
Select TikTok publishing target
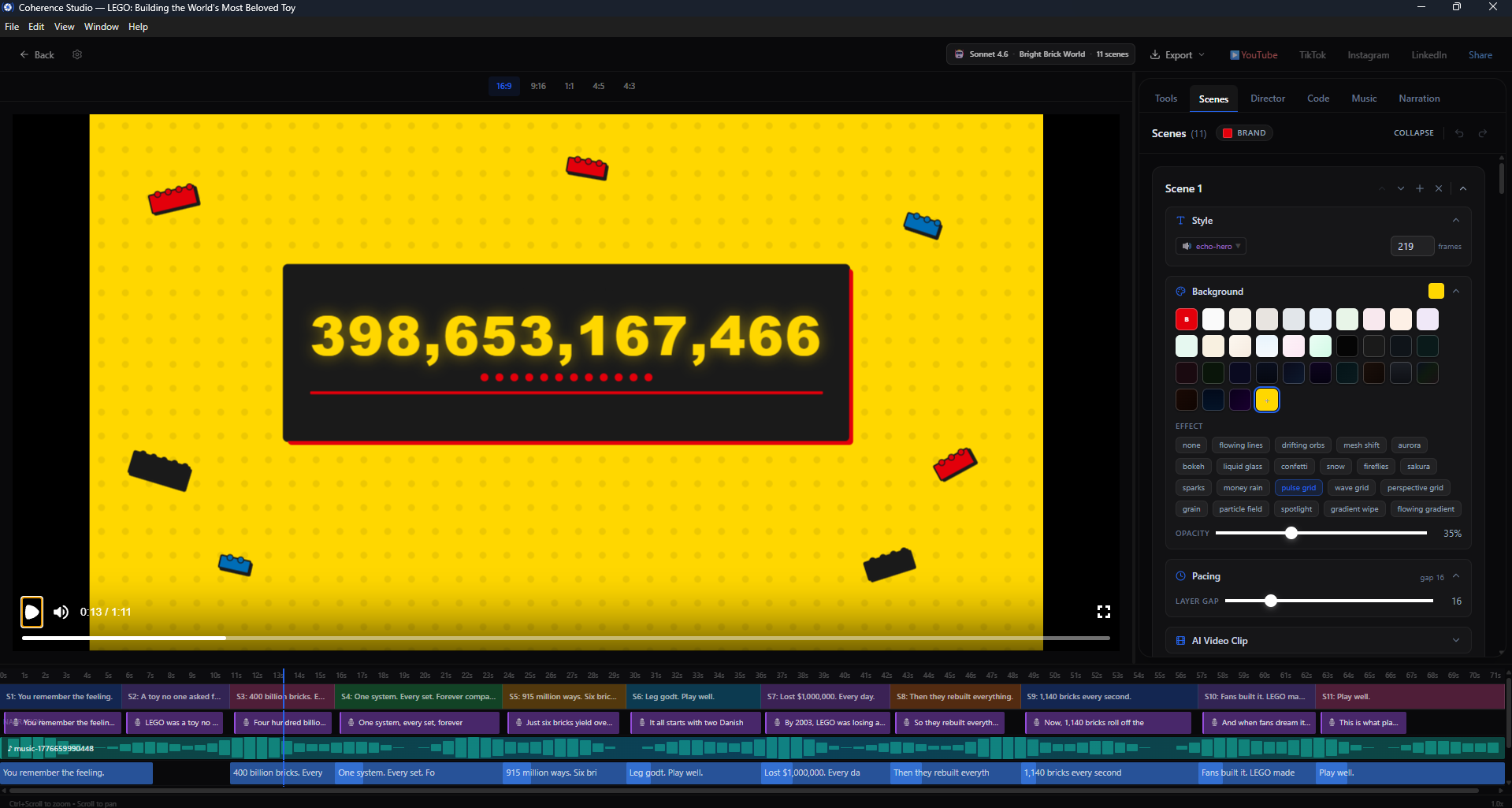coord(1312,55)
